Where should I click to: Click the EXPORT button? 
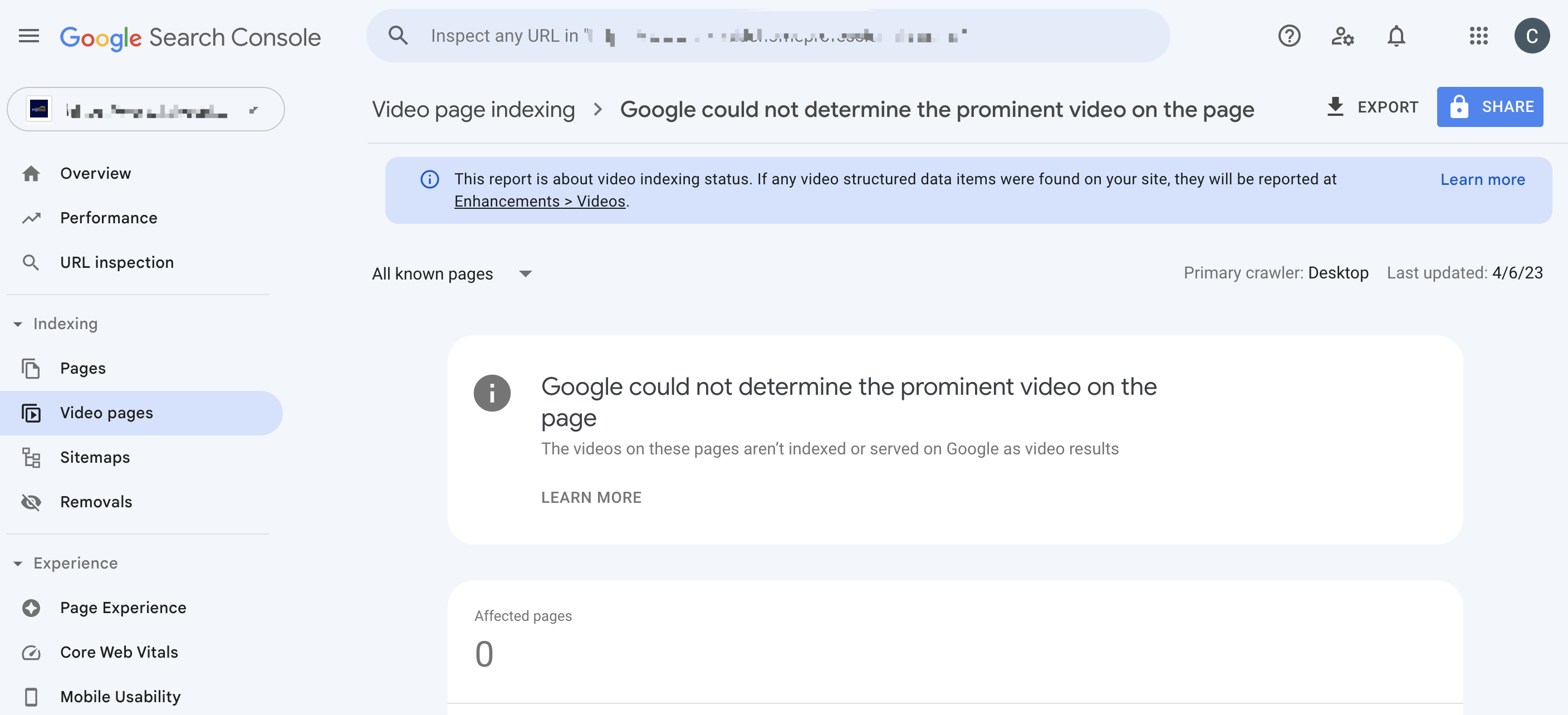(x=1373, y=106)
